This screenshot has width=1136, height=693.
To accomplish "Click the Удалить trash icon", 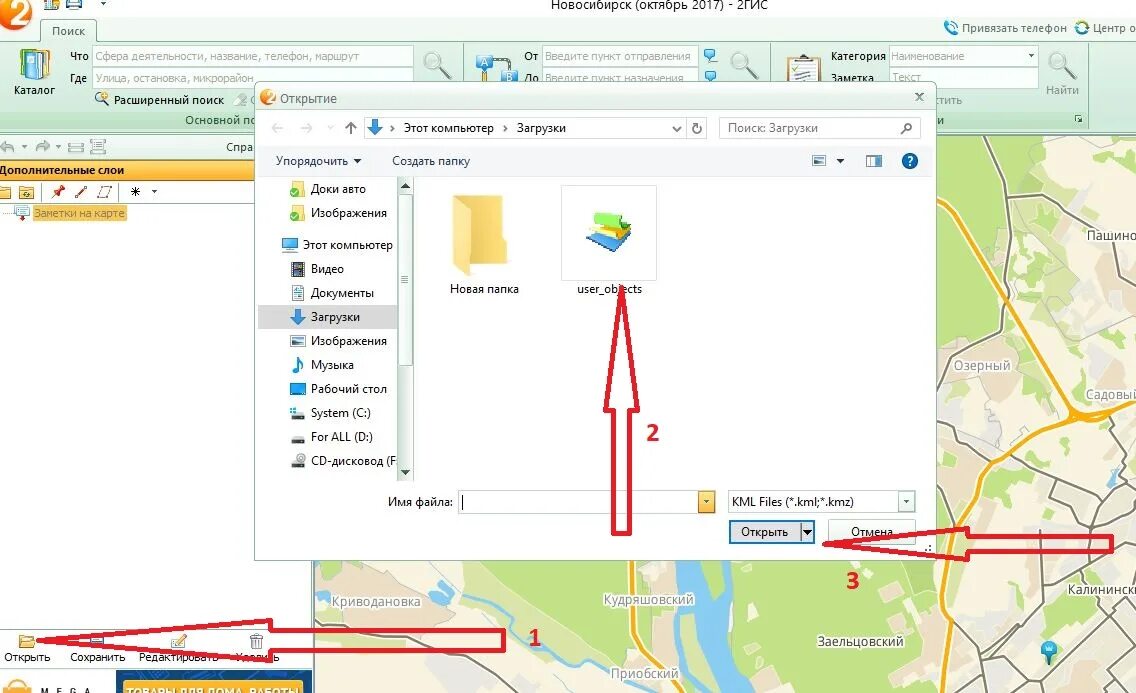I will 256,642.
